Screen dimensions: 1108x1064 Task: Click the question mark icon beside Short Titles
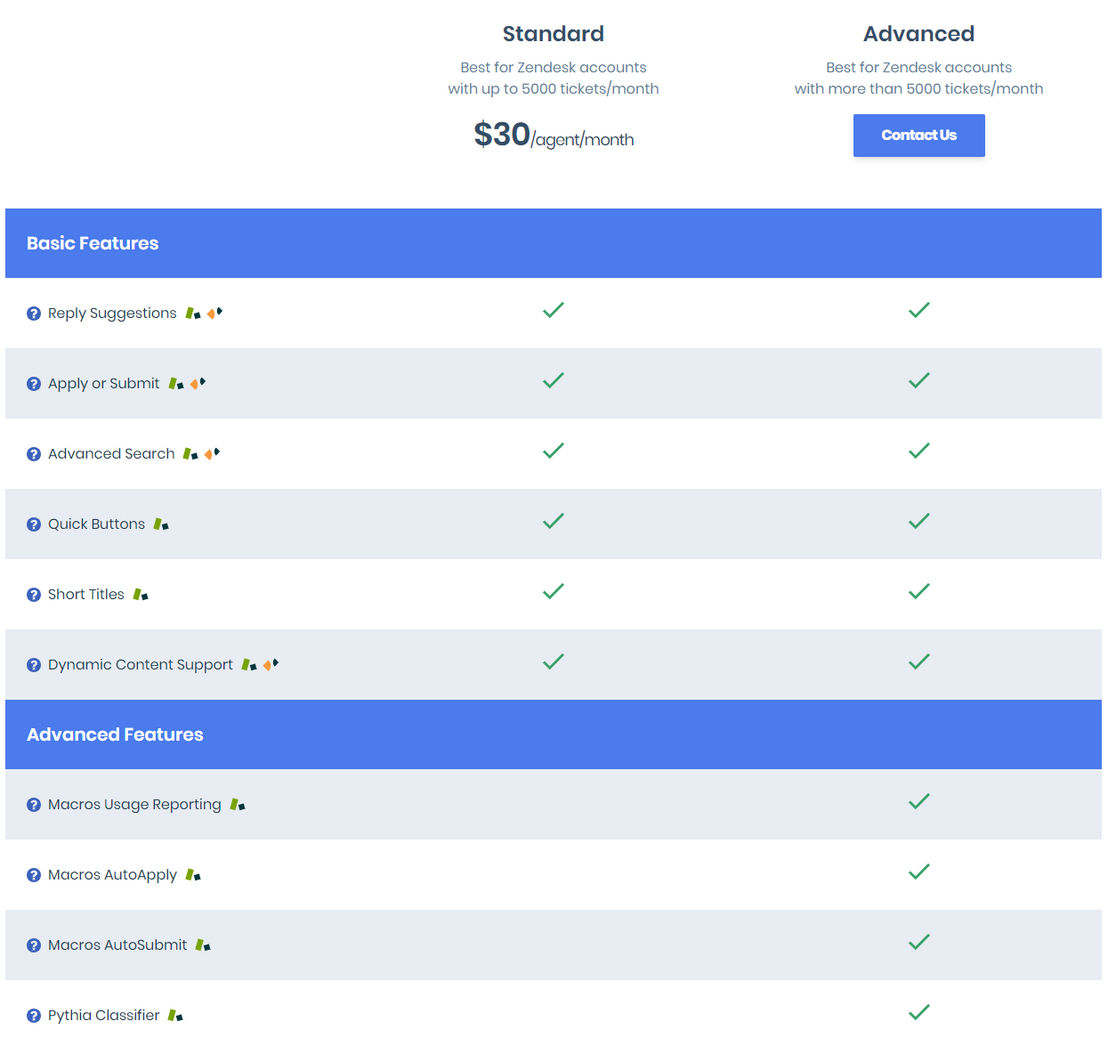tap(34, 595)
